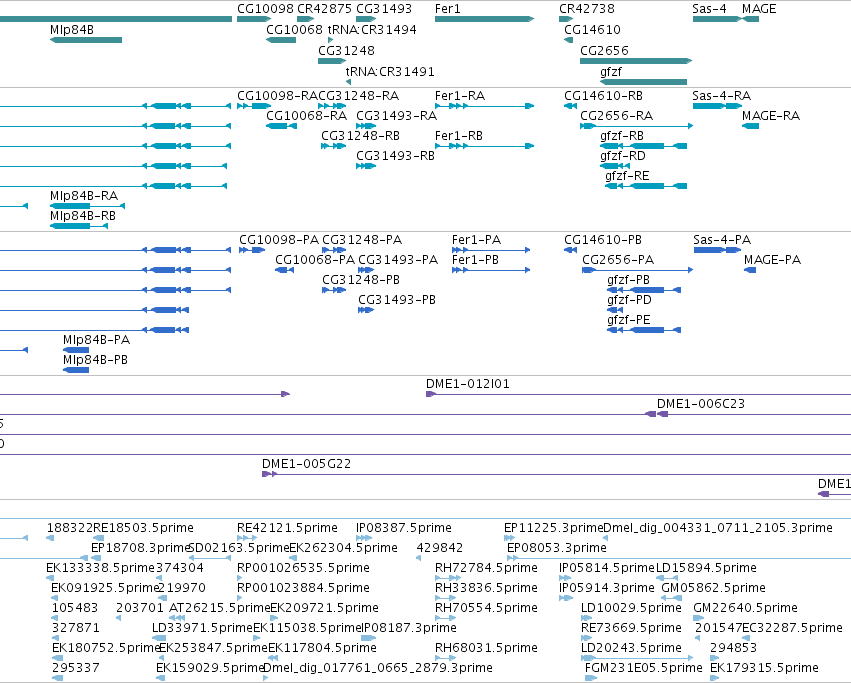Select the LD20243.5prime EST label

point(631,648)
